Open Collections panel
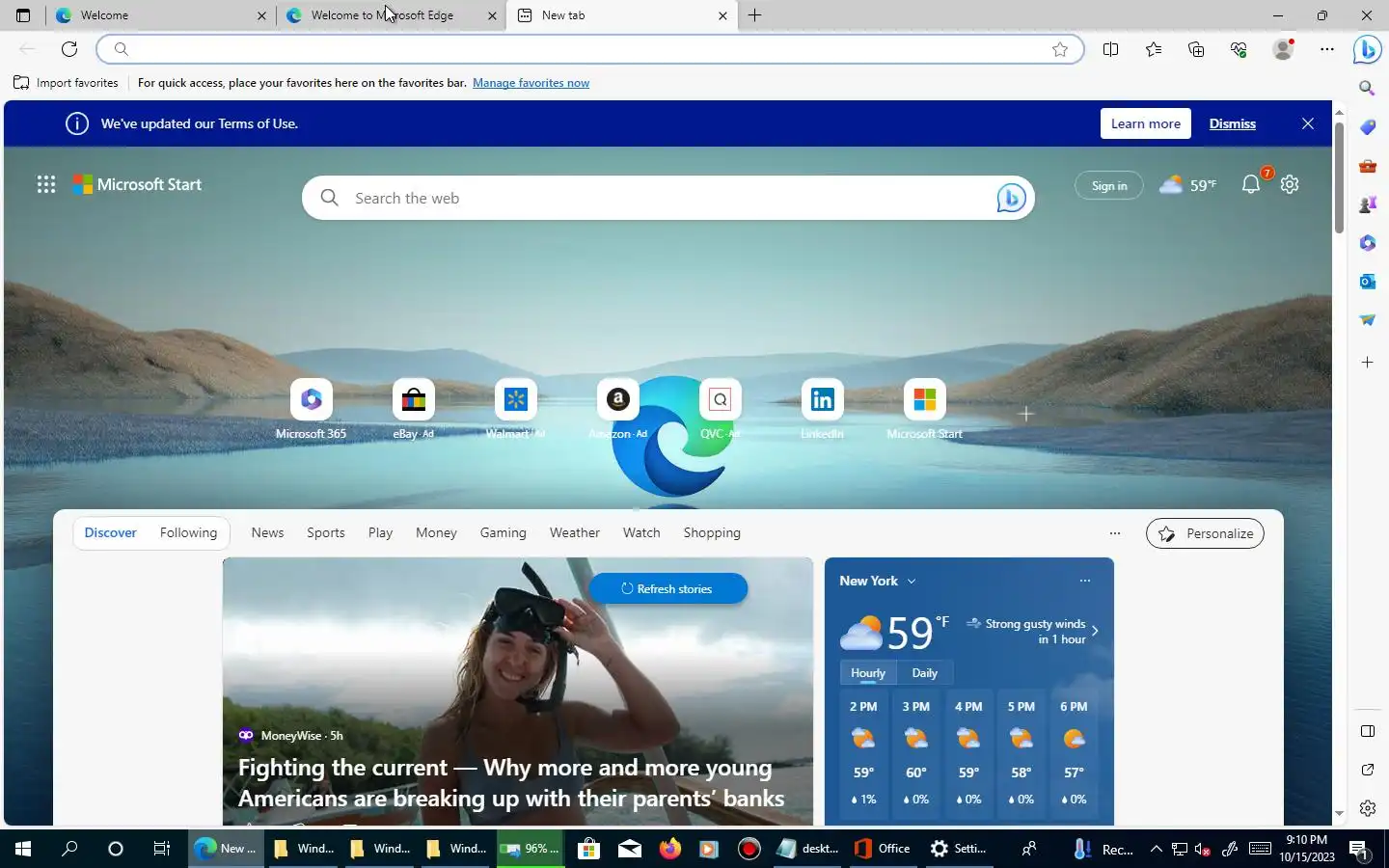This screenshot has height=868, width=1389. 1196,49
